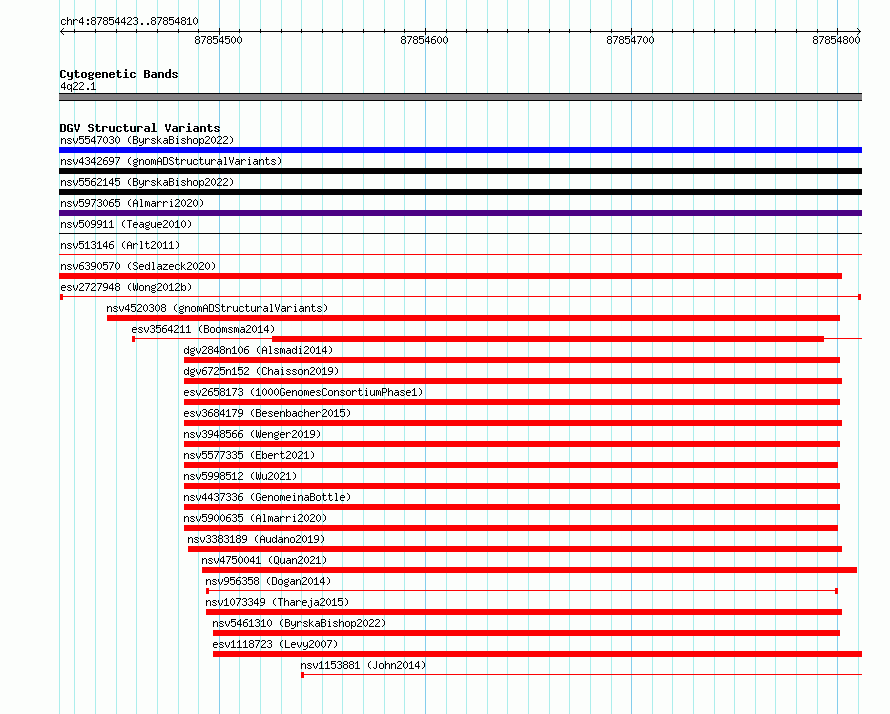Open esv1118723 (Levy2007) label
Image resolution: width=890 pixels, height=714 pixels.
275,644
